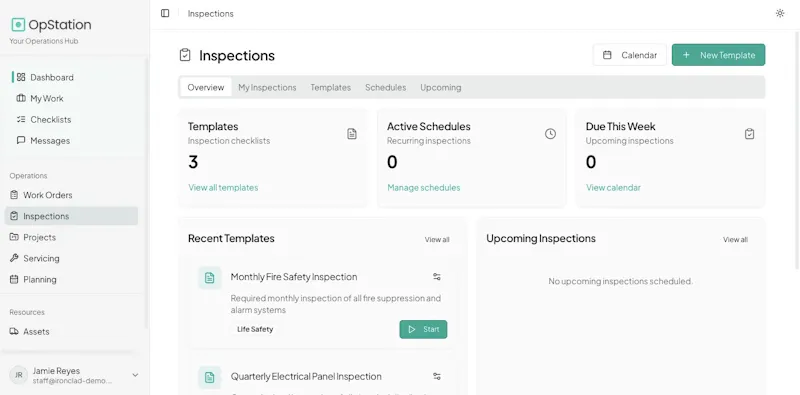Select the Overview tab
Viewport: 800px width, 395px height.
coord(206,87)
